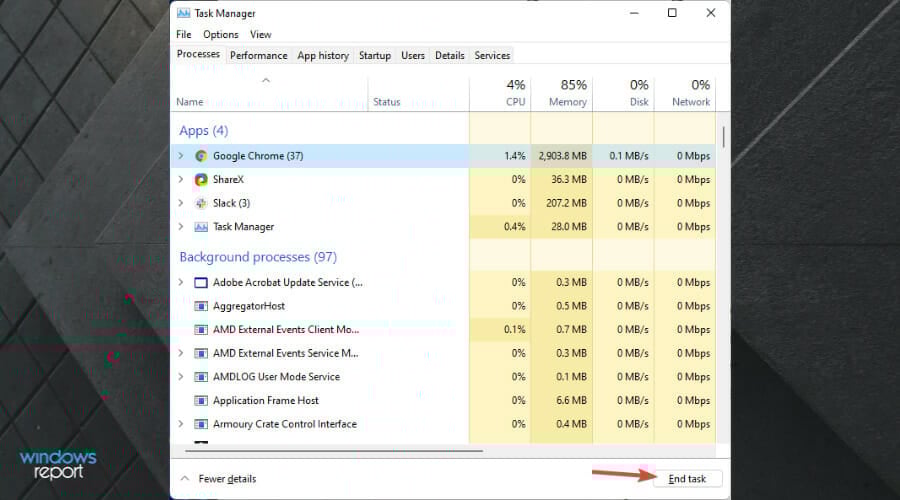The width and height of the screenshot is (900, 500).
Task: Click the Adobe Acrobat Update Service icon
Action: pos(201,282)
